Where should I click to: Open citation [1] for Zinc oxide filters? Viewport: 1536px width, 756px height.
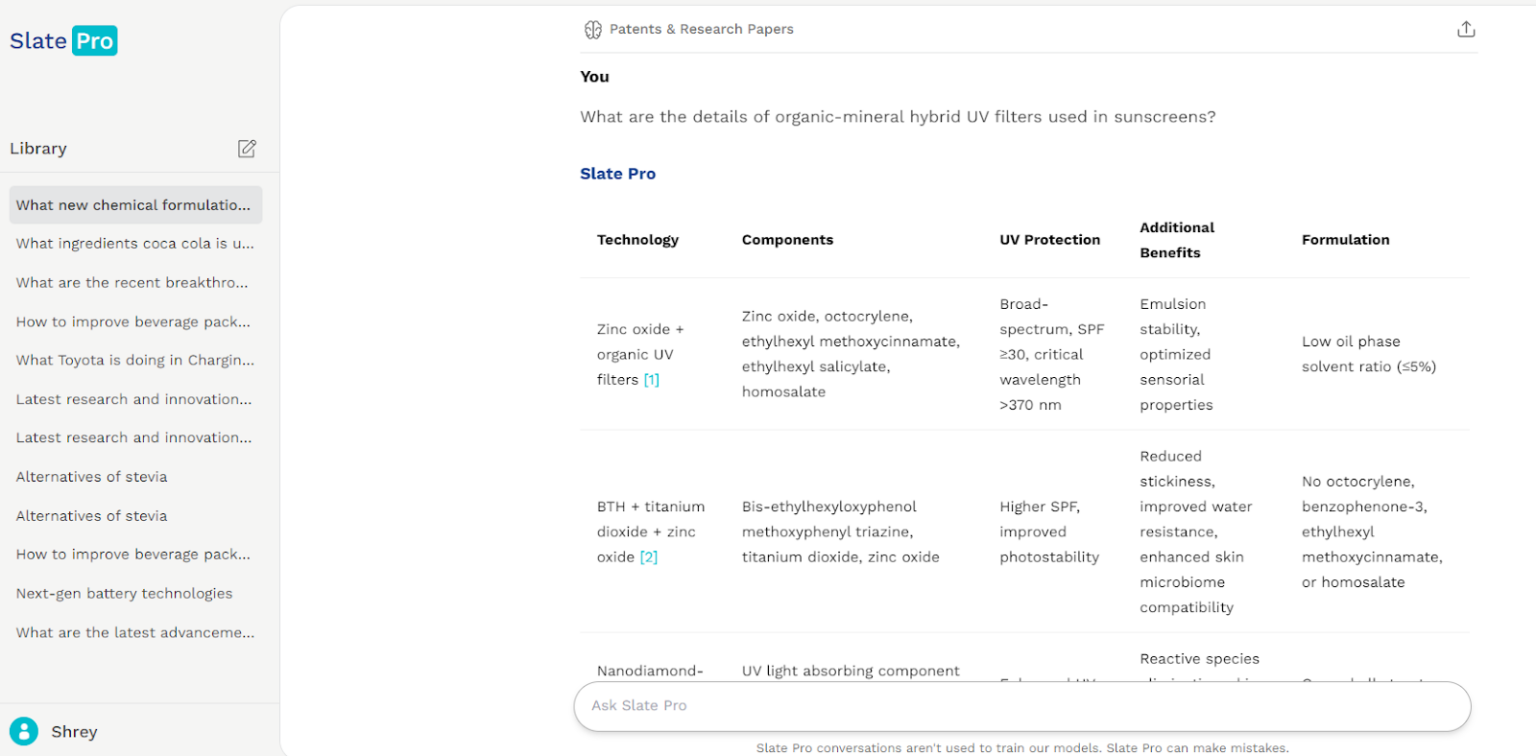point(651,380)
